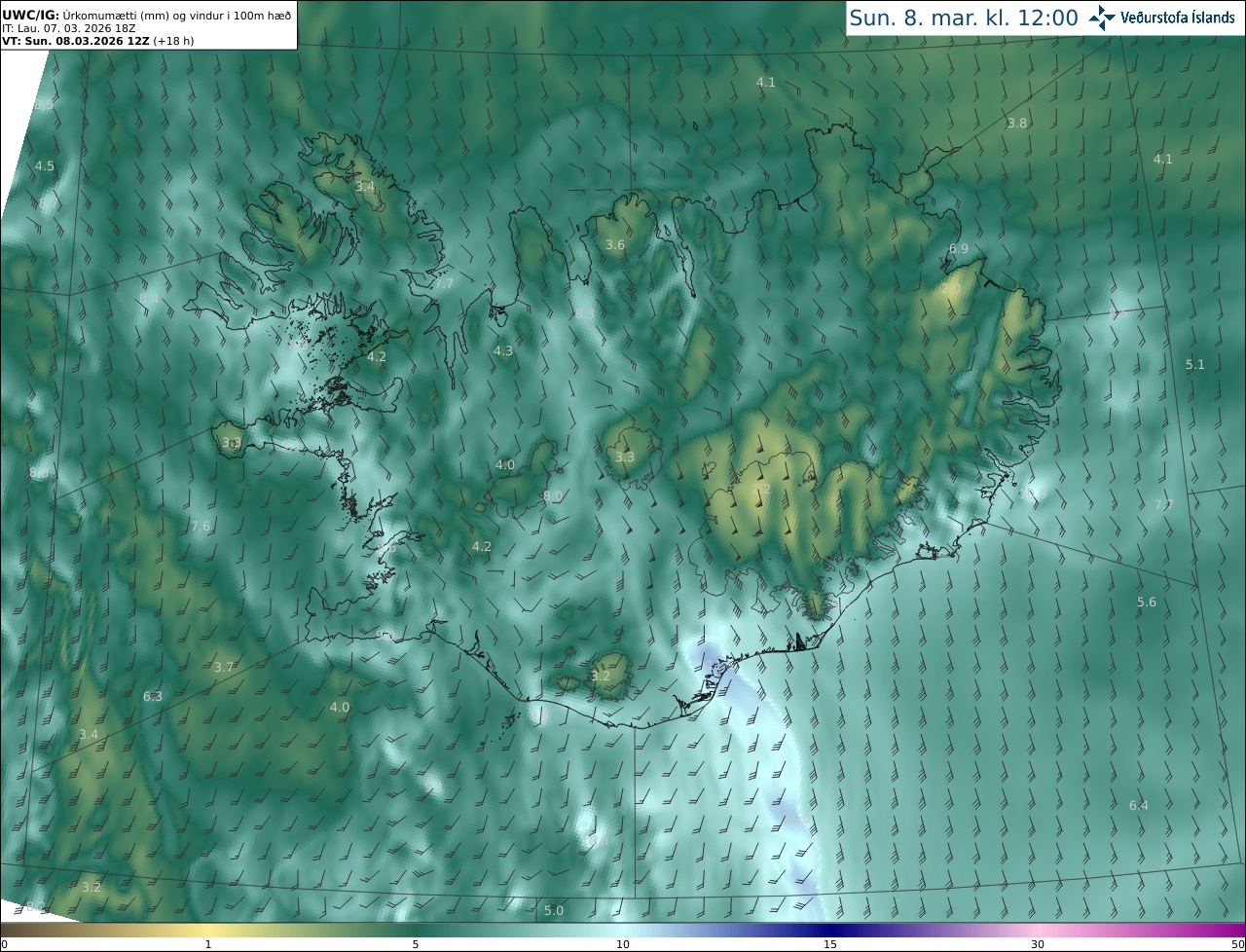Click the colorbar label '15'
This screenshot has width=1246, height=952.
coord(830,944)
